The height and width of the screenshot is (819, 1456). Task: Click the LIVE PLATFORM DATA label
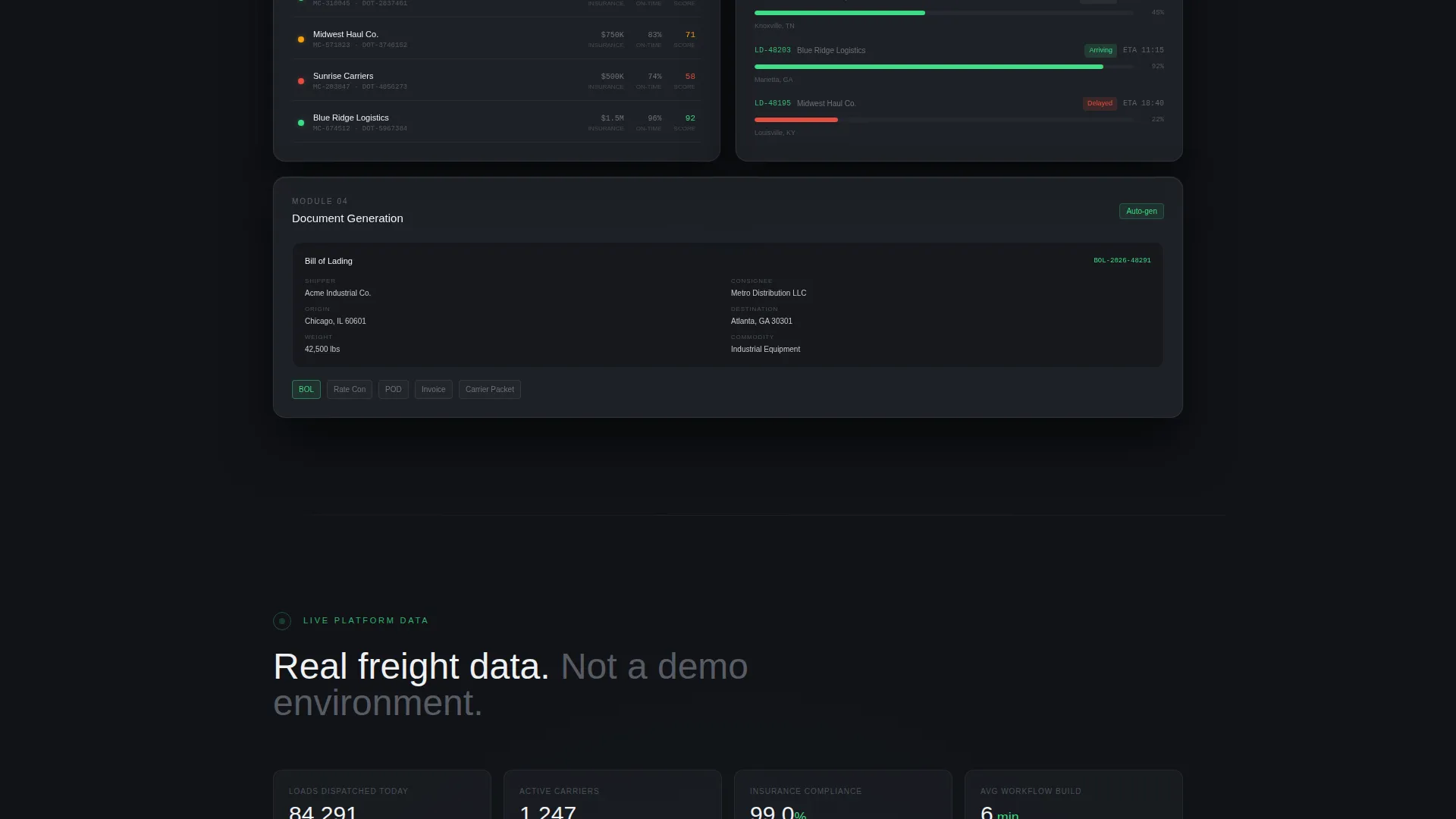click(366, 620)
